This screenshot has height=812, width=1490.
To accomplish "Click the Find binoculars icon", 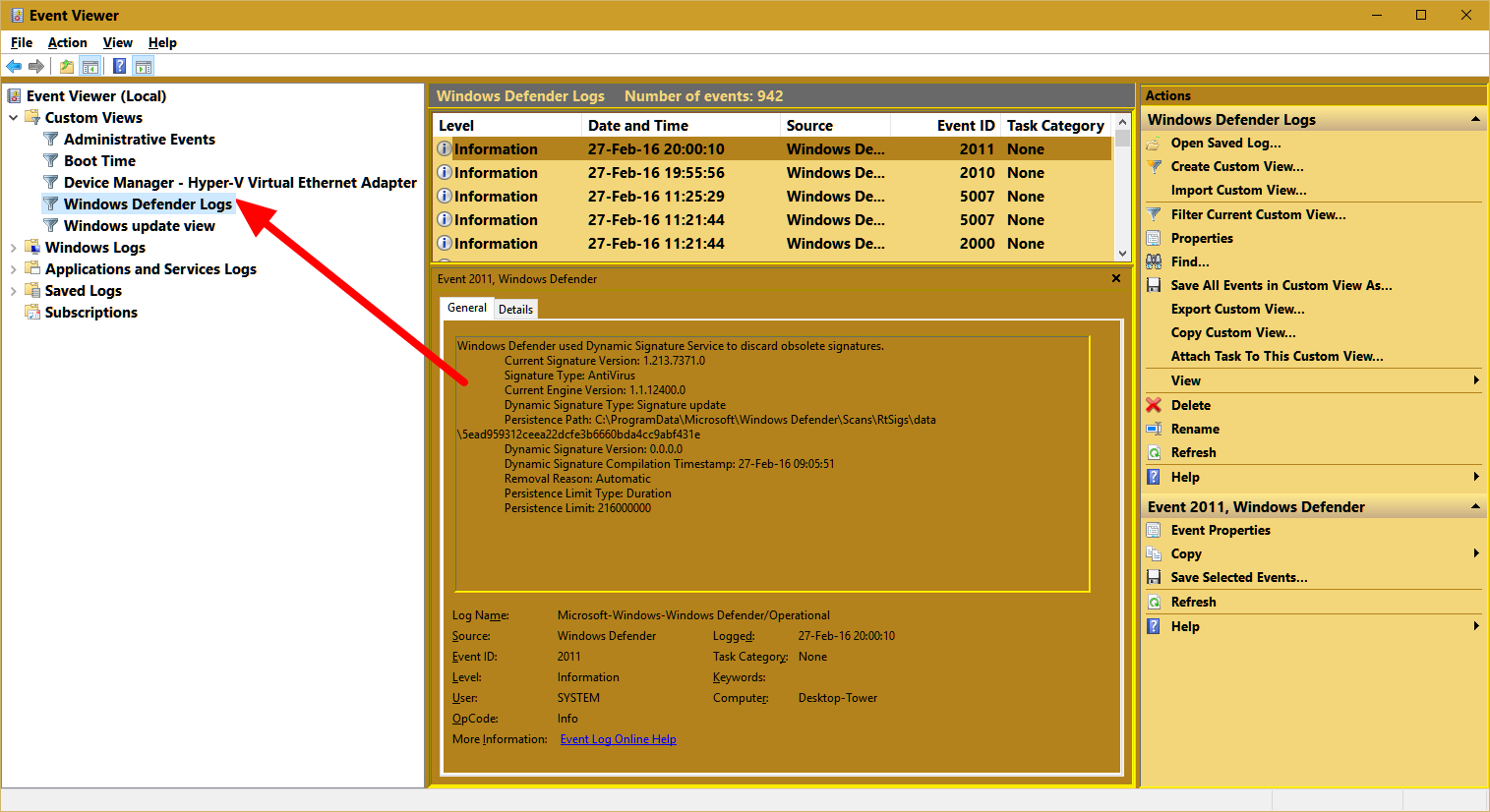I will [1154, 261].
